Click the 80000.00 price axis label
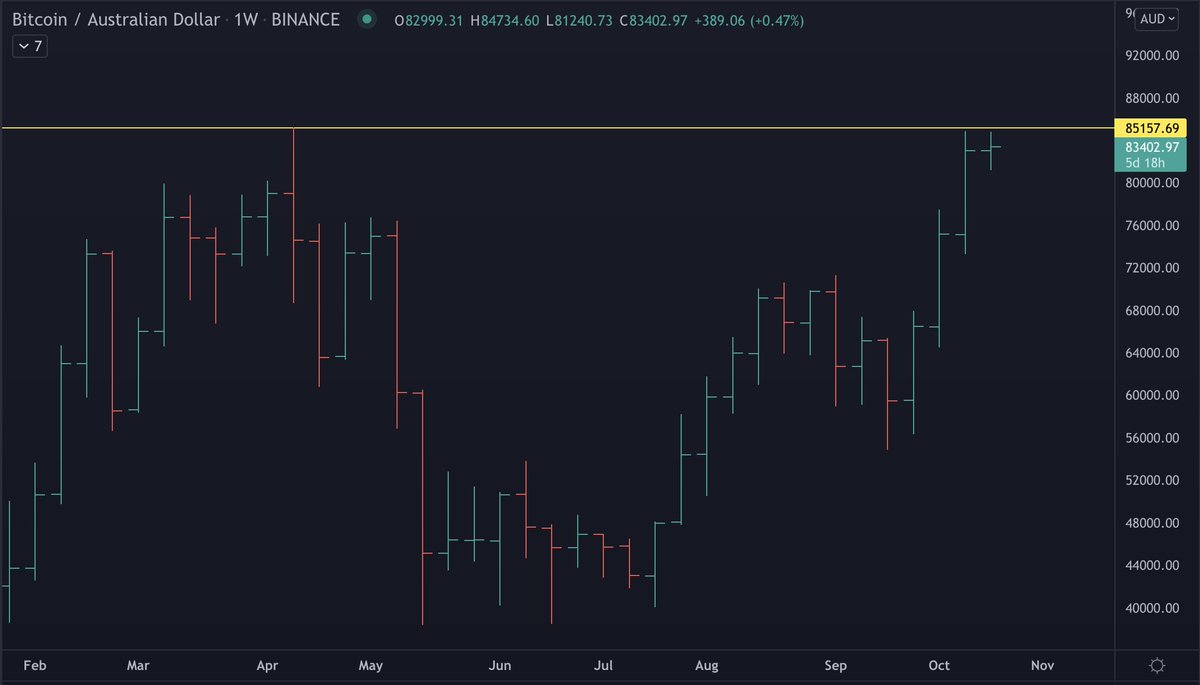Screen dimensions: 1200x685 1153,183
